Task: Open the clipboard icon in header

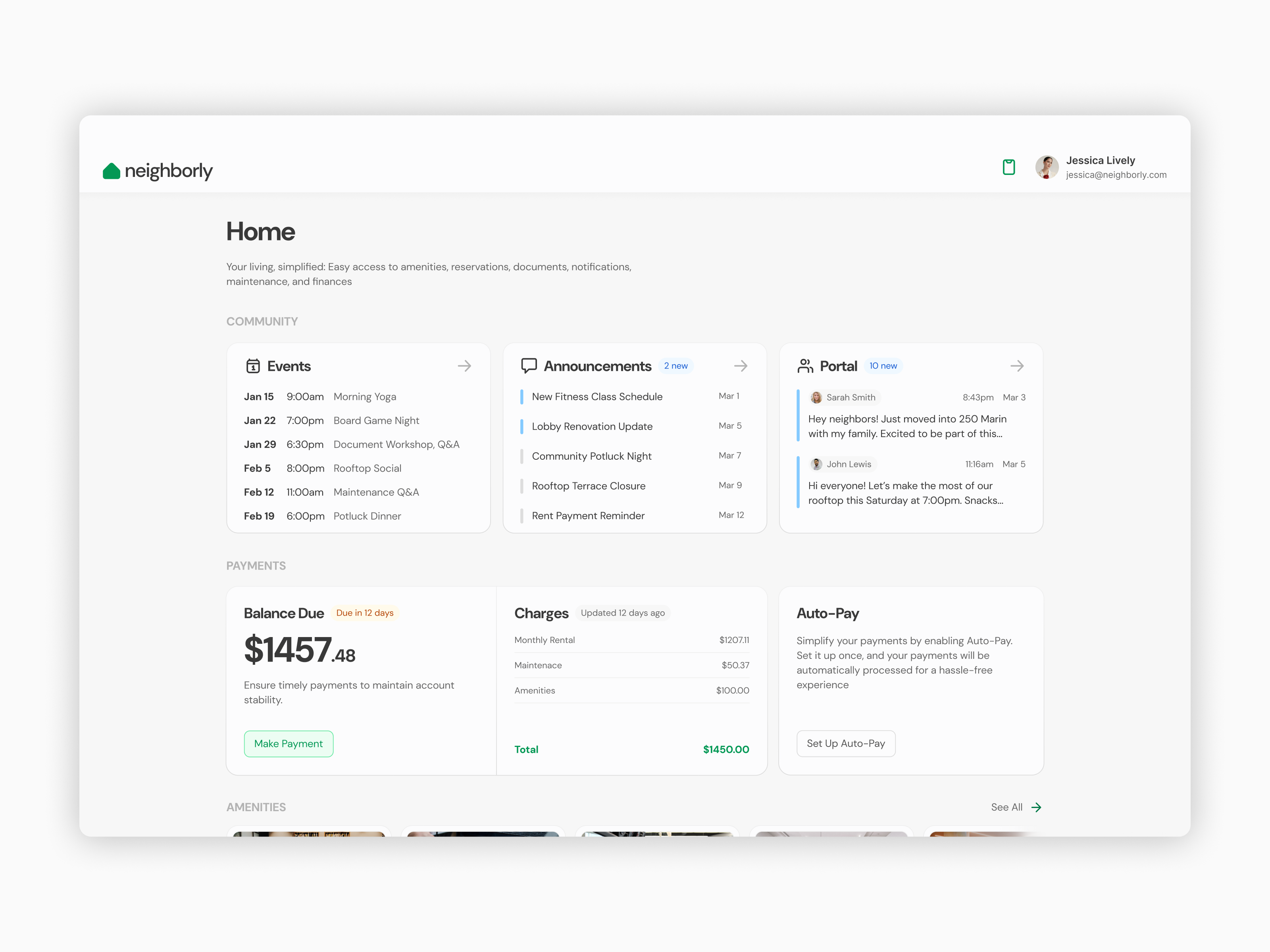Action: [x=1008, y=167]
